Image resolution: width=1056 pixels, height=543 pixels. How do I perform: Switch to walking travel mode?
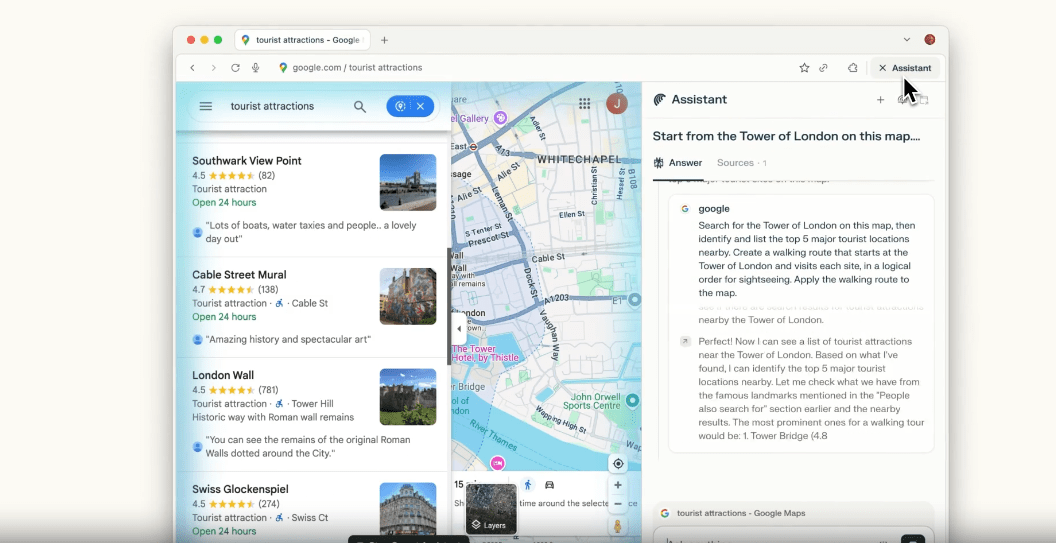528,485
